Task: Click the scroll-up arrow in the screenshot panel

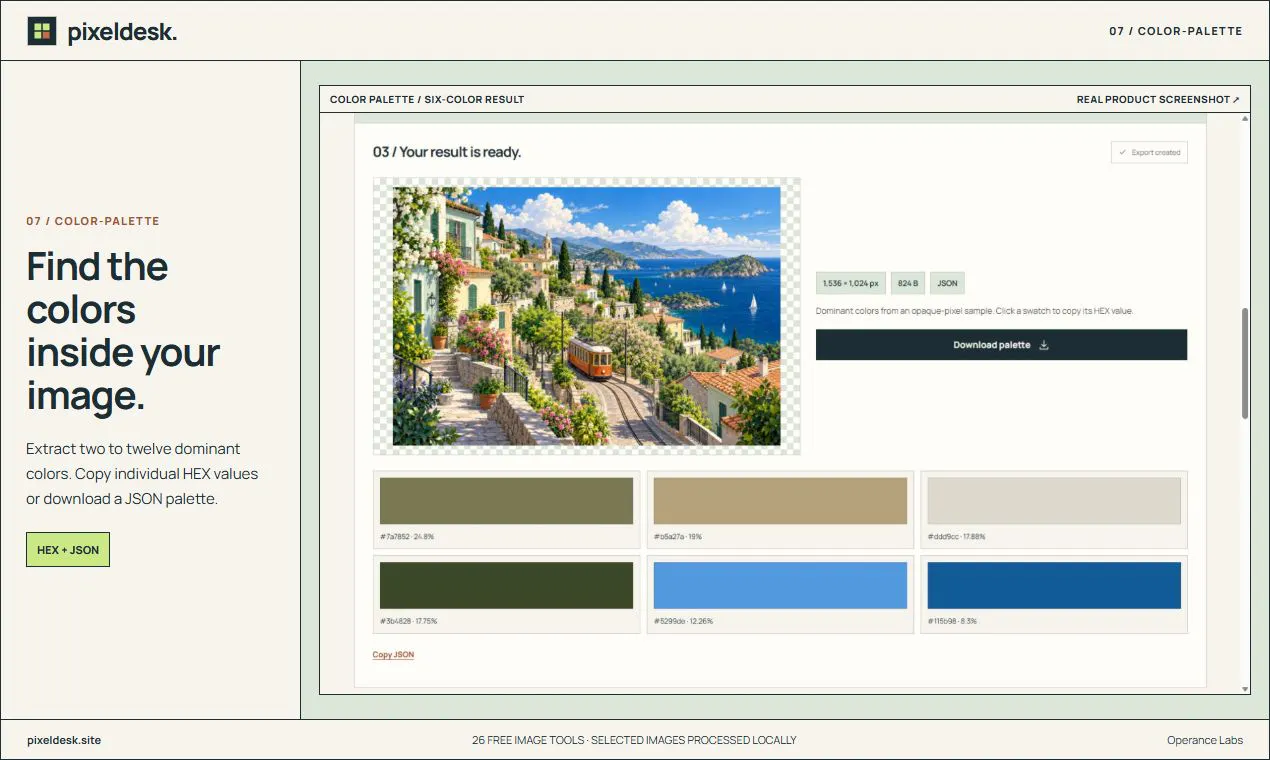Action: click(1245, 119)
